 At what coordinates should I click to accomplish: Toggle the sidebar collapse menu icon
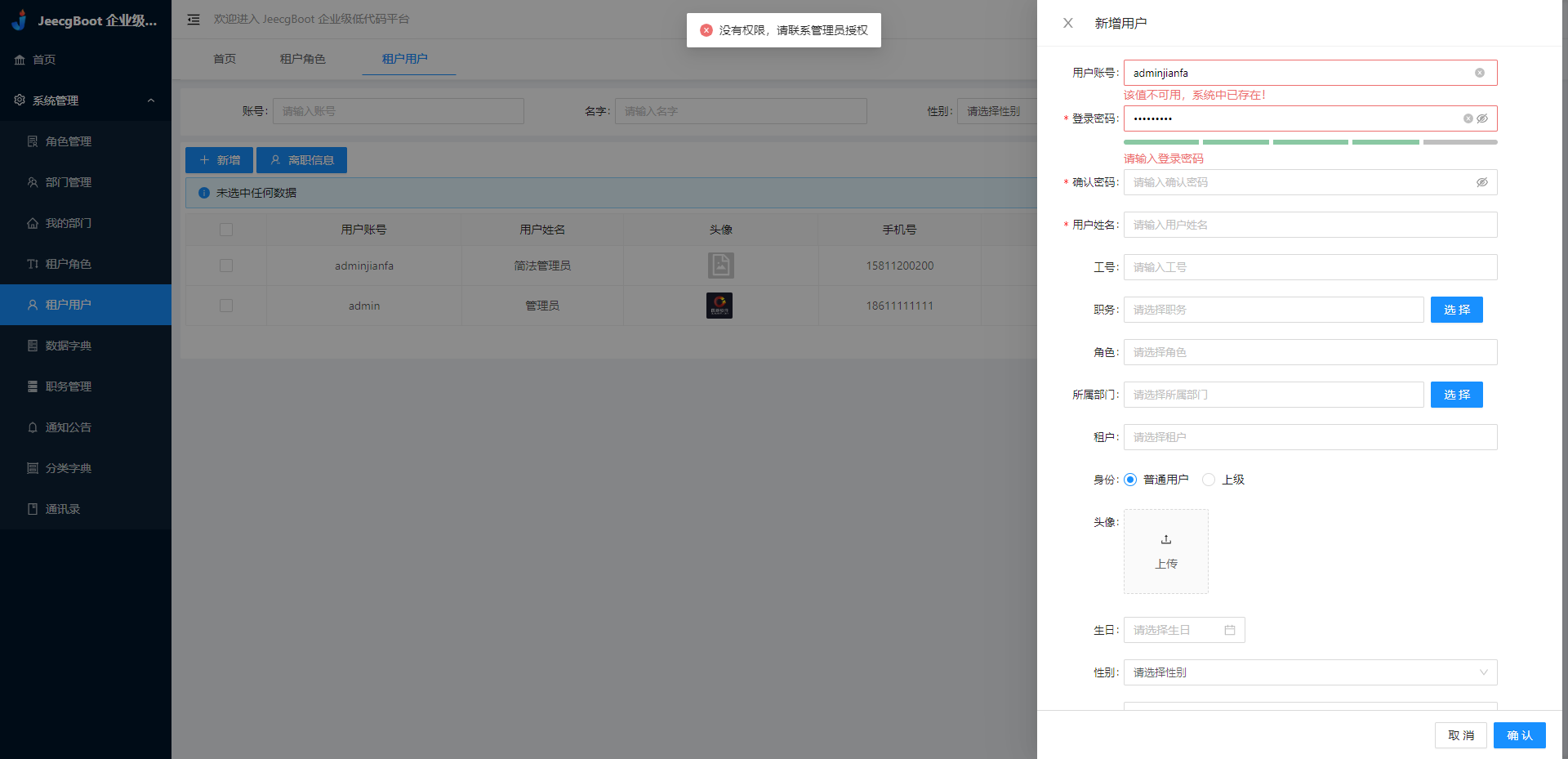[x=194, y=20]
